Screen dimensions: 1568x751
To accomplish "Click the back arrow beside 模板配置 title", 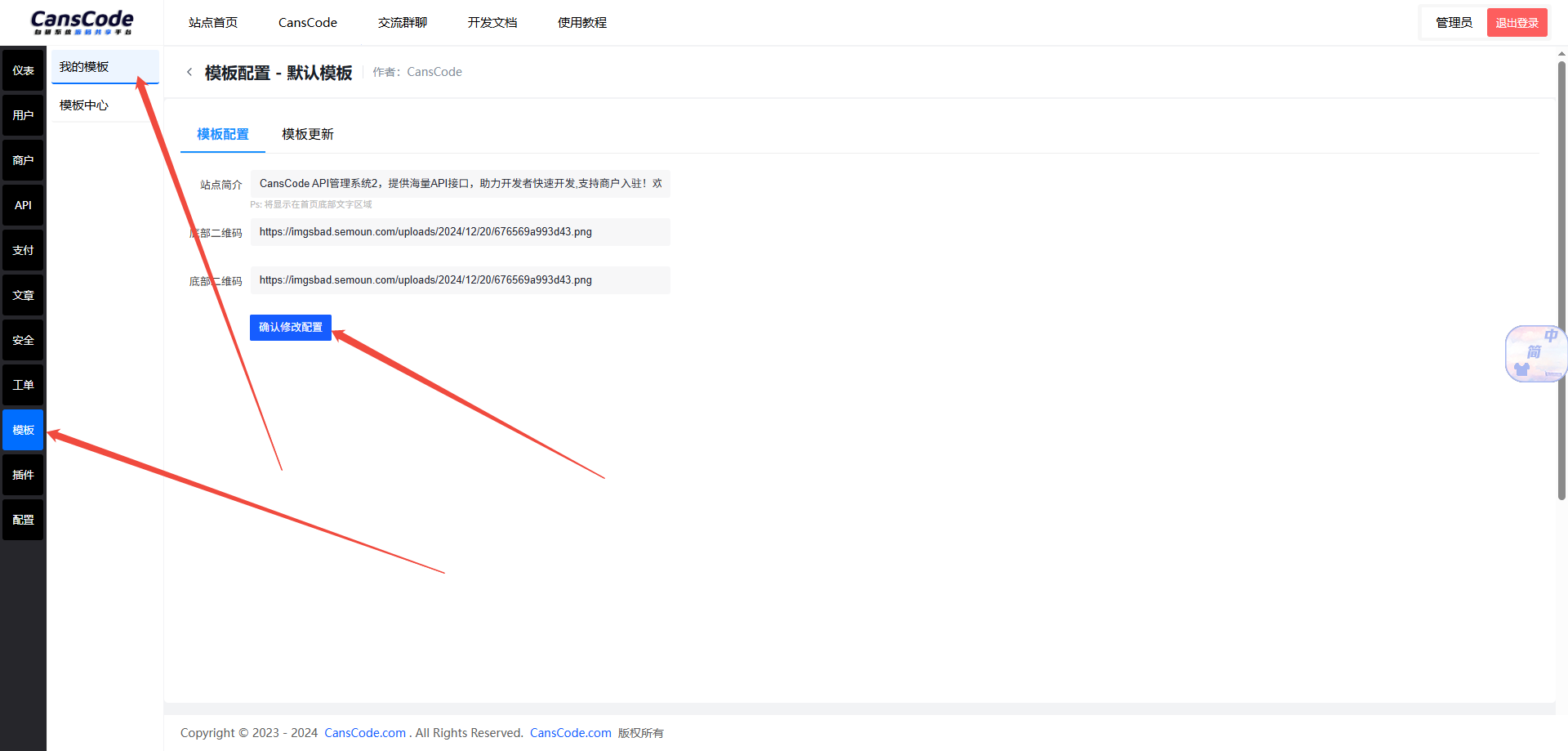I will [189, 72].
